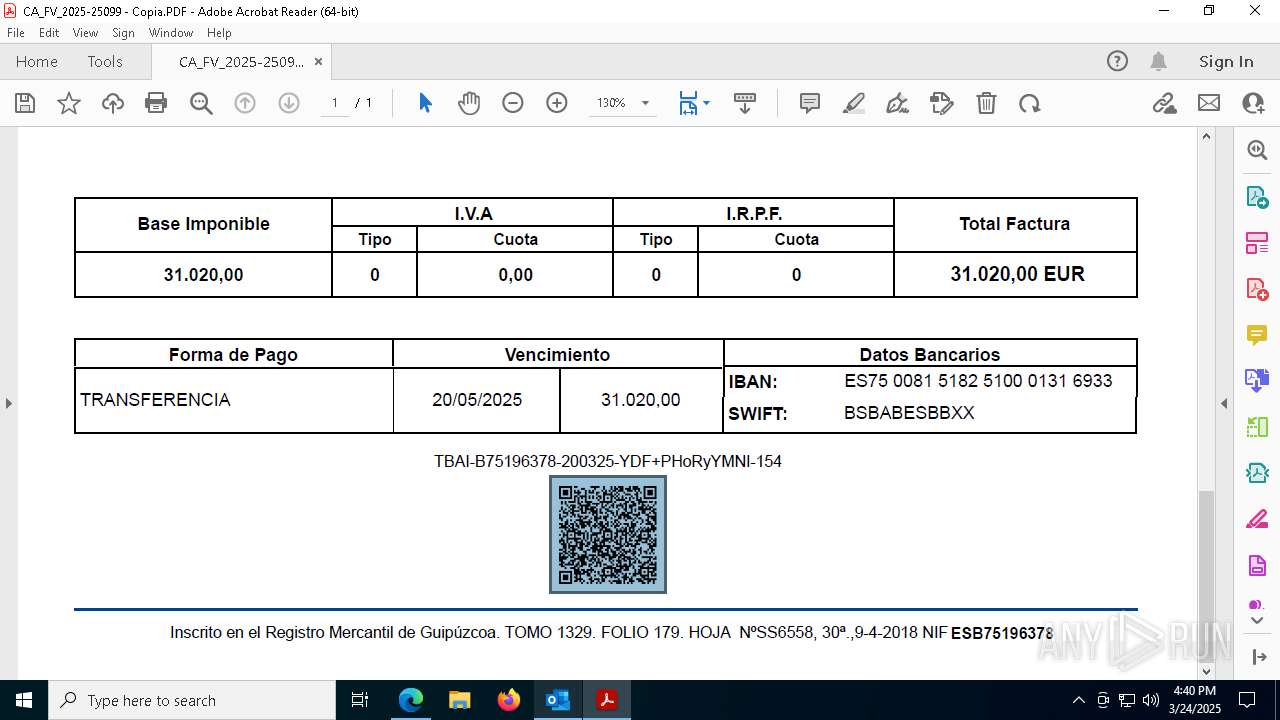Click the vertical scrollbar up arrow
This screenshot has width=1280, height=720.
(1206, 136)
